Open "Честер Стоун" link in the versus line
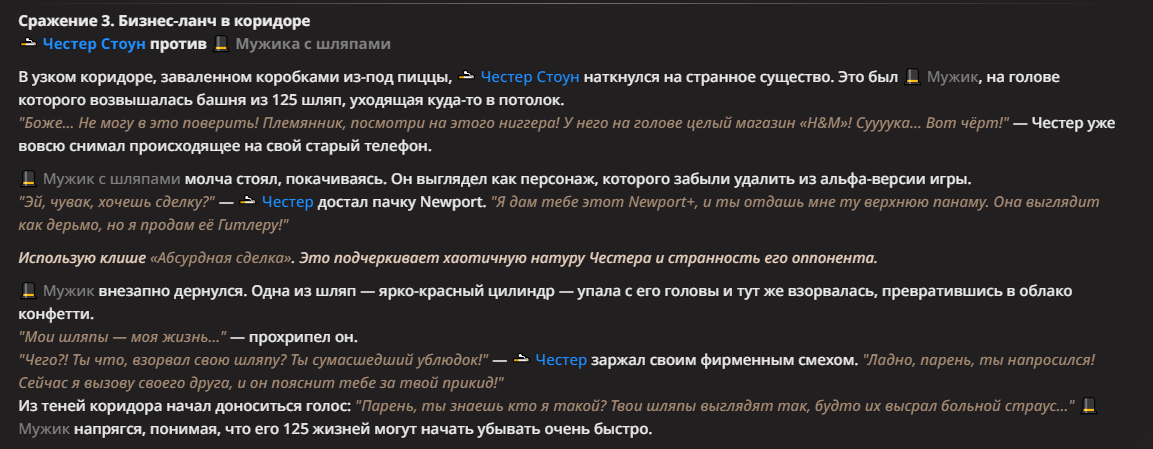1153x449 pixels. pos(94,44)
